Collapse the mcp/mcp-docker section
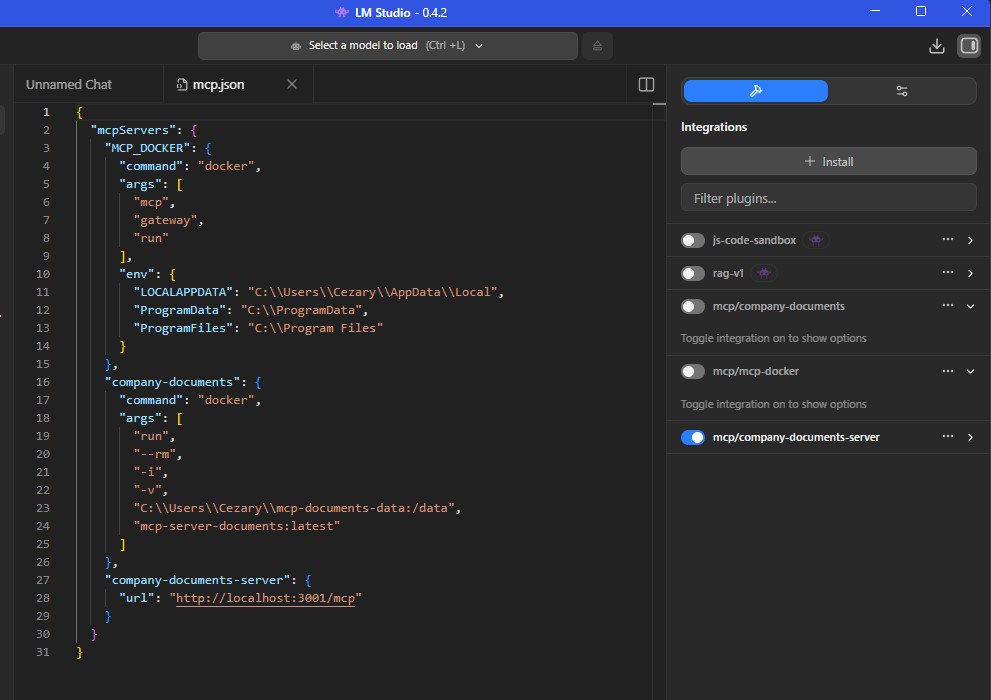The image size is (991, 700). (x=970, y=371)
